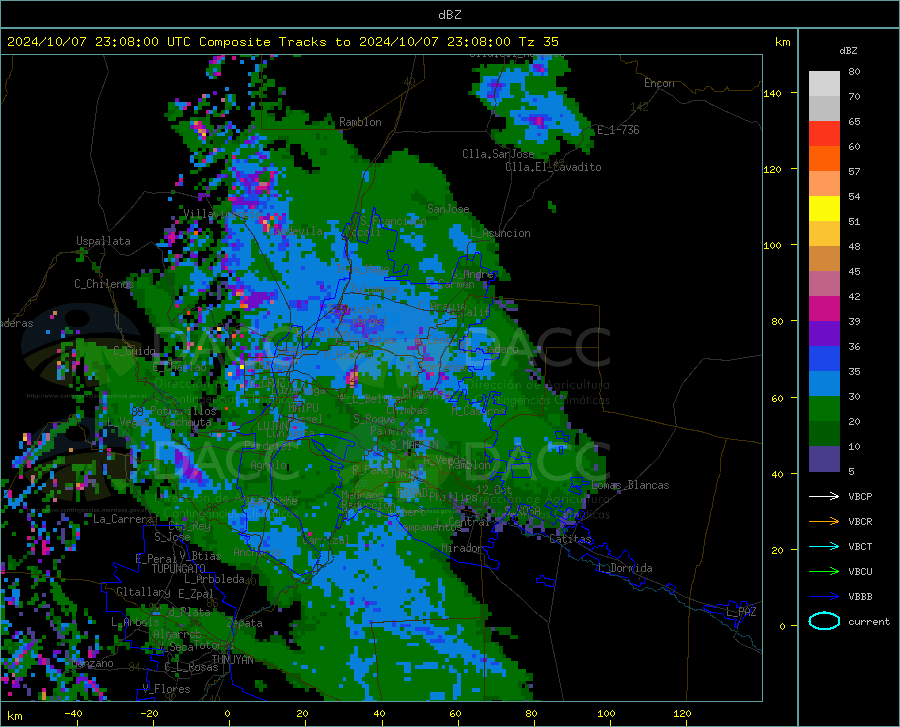The image size is (900, 727).
Task: Click the L_Asuncion label
Action: coord(500,233)
